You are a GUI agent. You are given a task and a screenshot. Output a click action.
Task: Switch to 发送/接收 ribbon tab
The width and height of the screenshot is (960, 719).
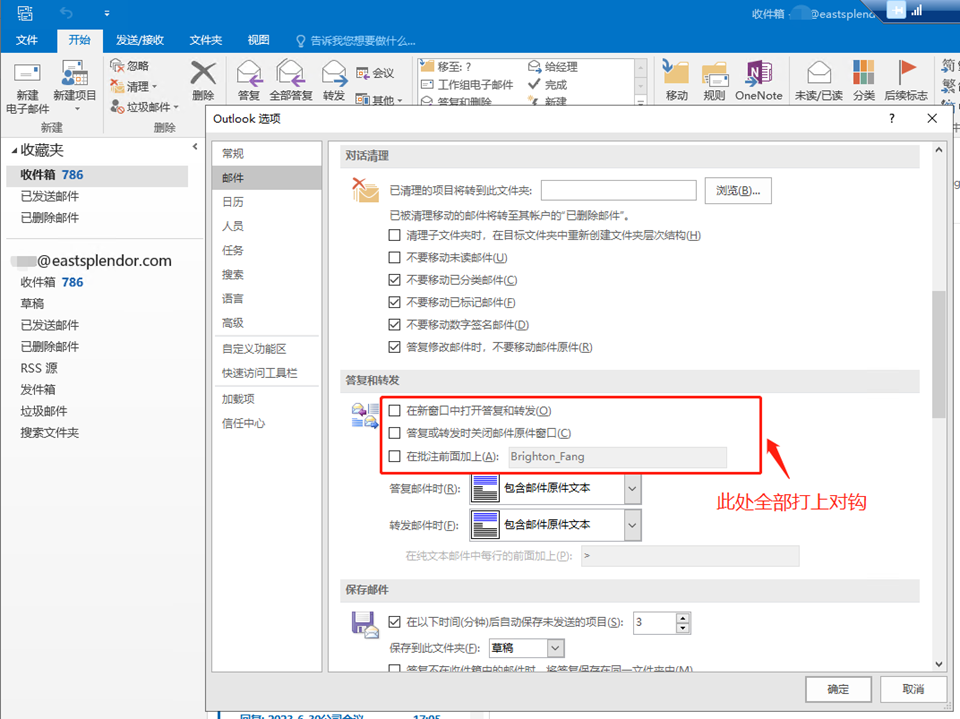[140, 40]
